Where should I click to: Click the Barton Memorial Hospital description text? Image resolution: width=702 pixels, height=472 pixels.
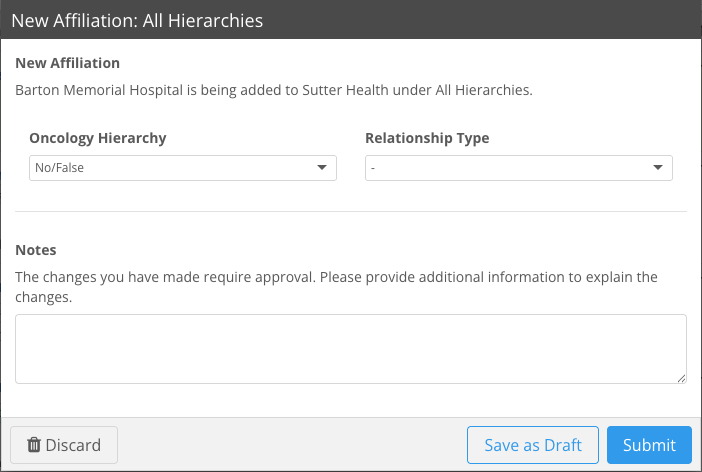click(274, 90)
